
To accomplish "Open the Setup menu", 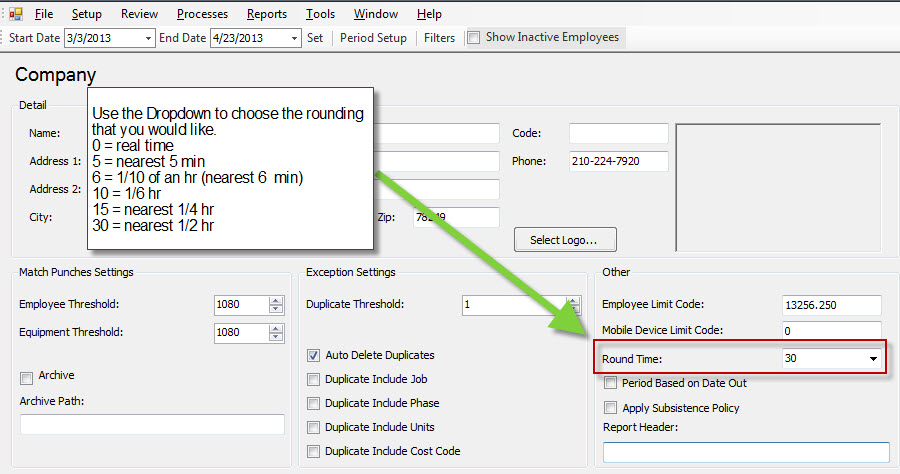I will [x=86, y=14].
